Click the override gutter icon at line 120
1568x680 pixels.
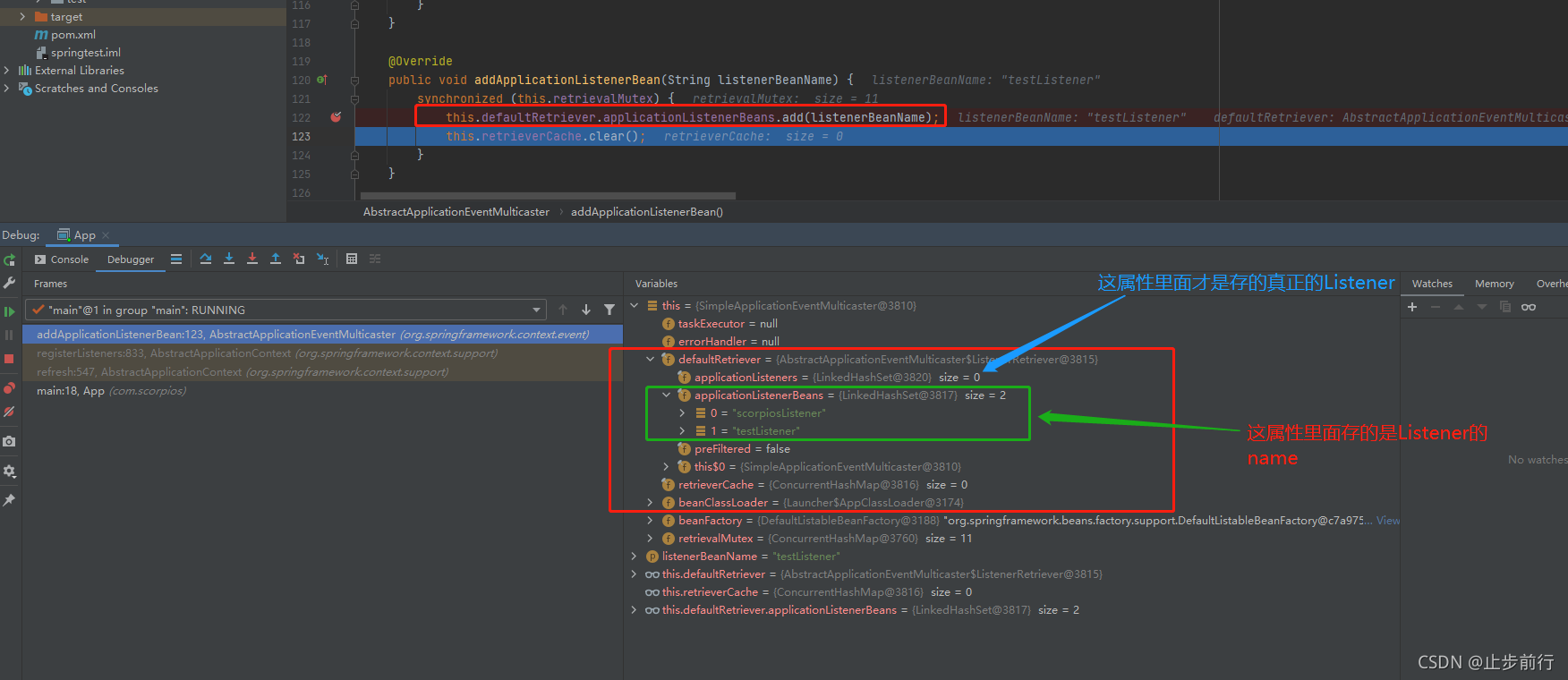(321, 80)
